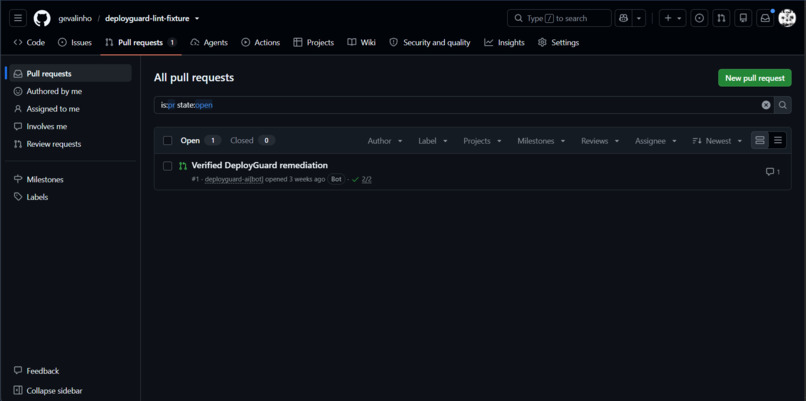Open the Security and quality tab
806x401 pixels.
[430, 43]
